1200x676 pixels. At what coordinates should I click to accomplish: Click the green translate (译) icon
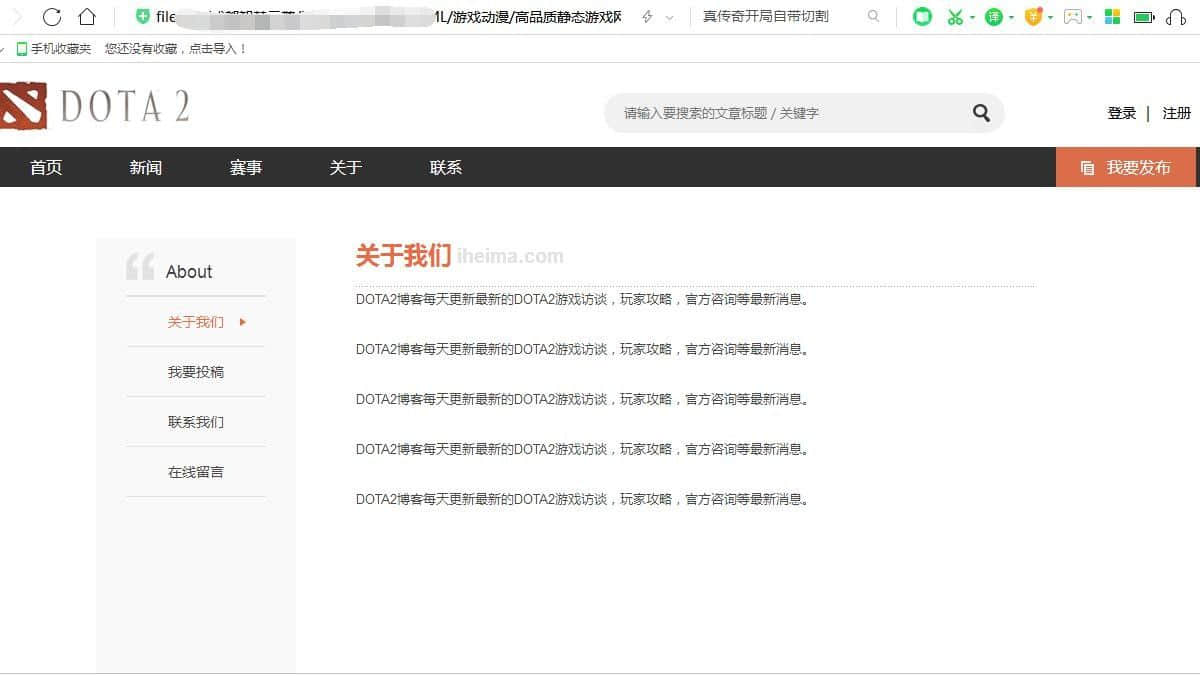point(993,17)
